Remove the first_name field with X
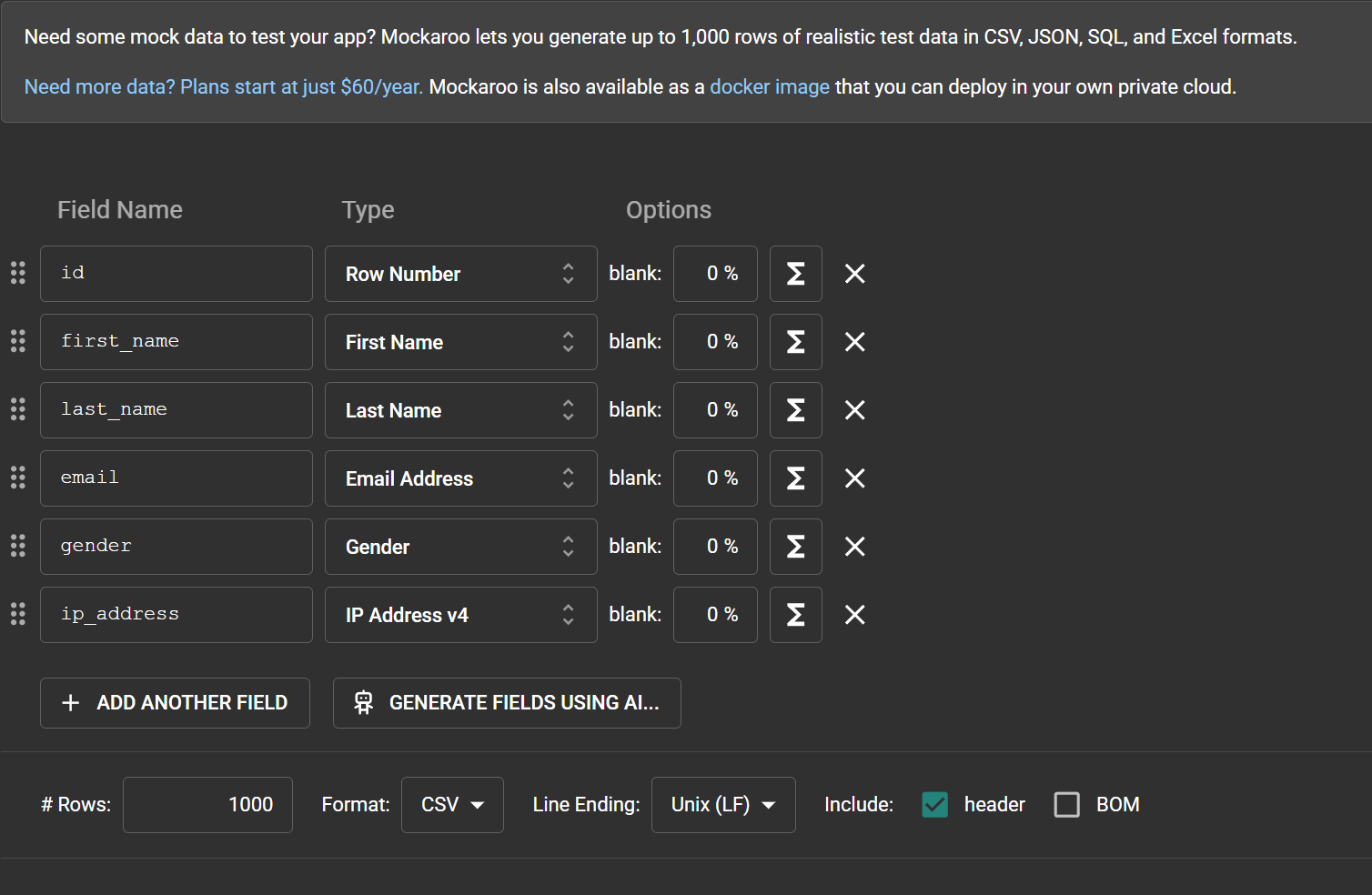 tap(854, 342)
